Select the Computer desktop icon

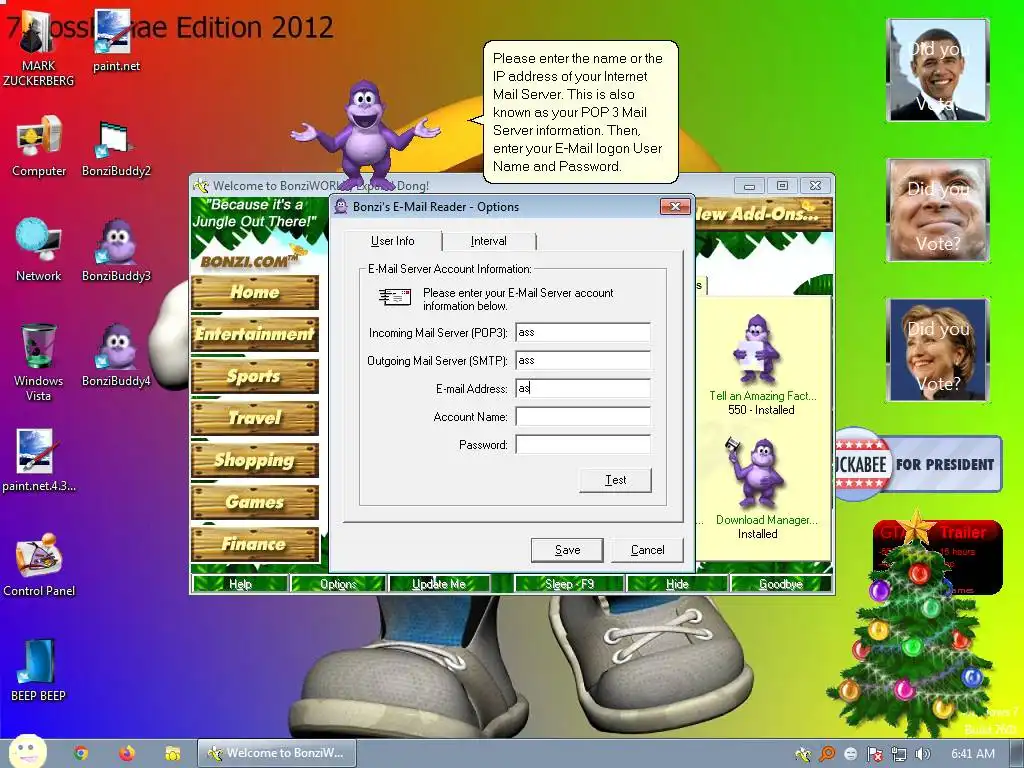[39, 146]
